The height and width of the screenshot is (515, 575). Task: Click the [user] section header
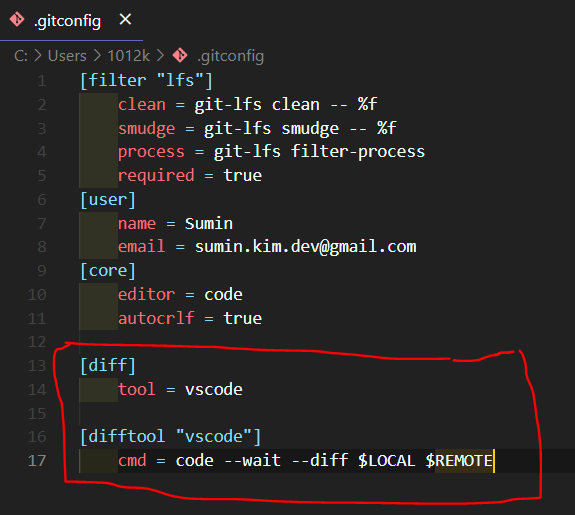tap(108, 200)
